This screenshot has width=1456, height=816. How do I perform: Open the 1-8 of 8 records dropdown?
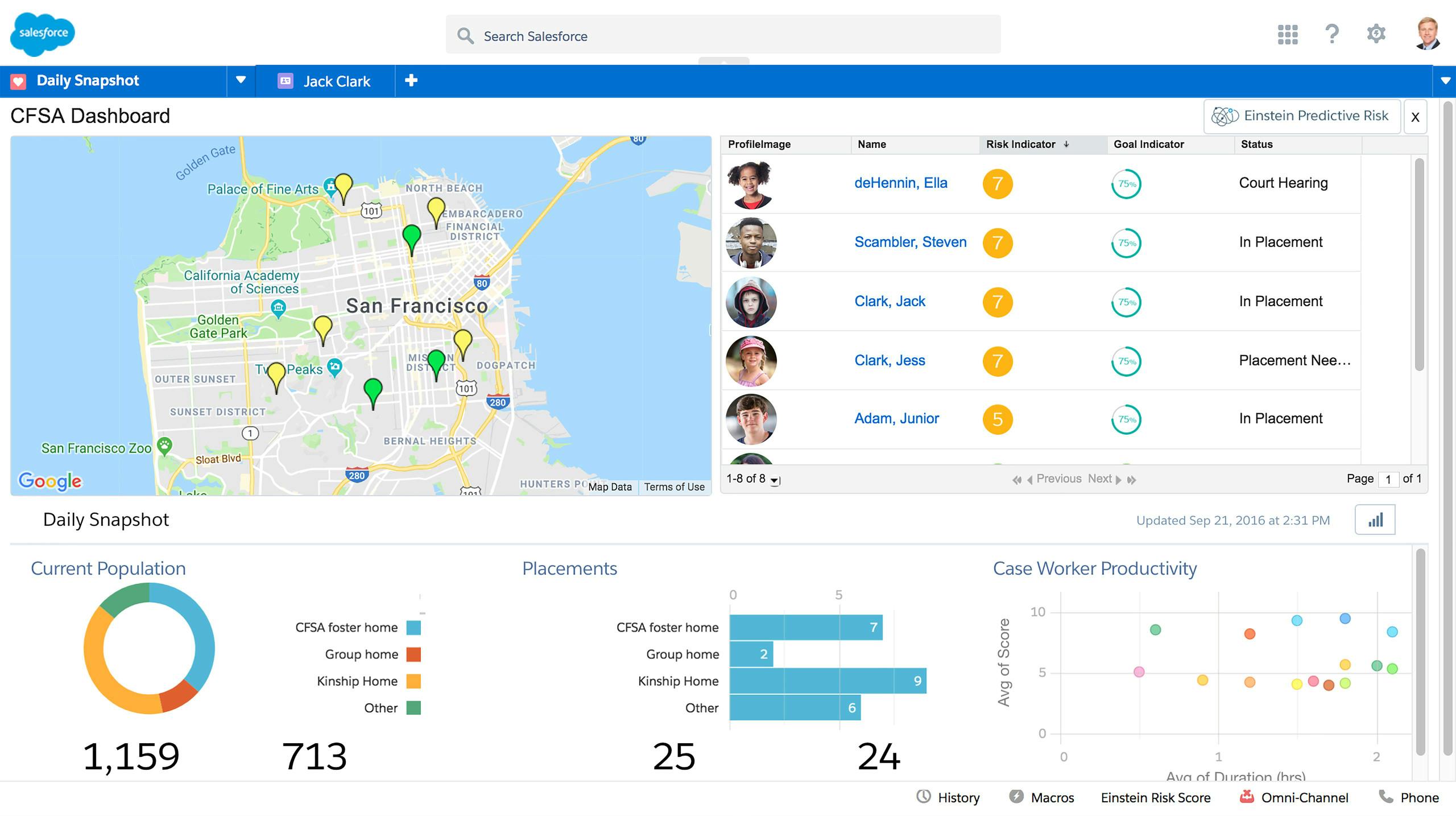coord(775,481)
